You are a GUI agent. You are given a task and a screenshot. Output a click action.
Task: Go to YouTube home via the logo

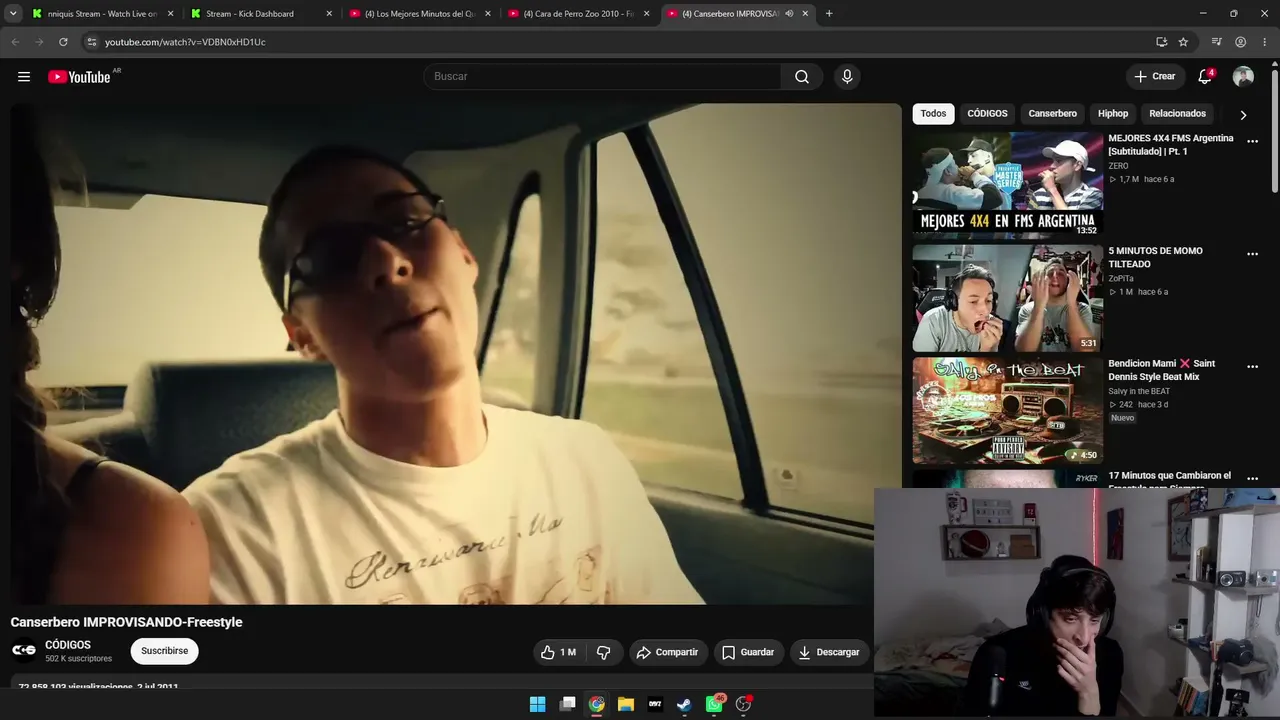click(x=79, y=77)
